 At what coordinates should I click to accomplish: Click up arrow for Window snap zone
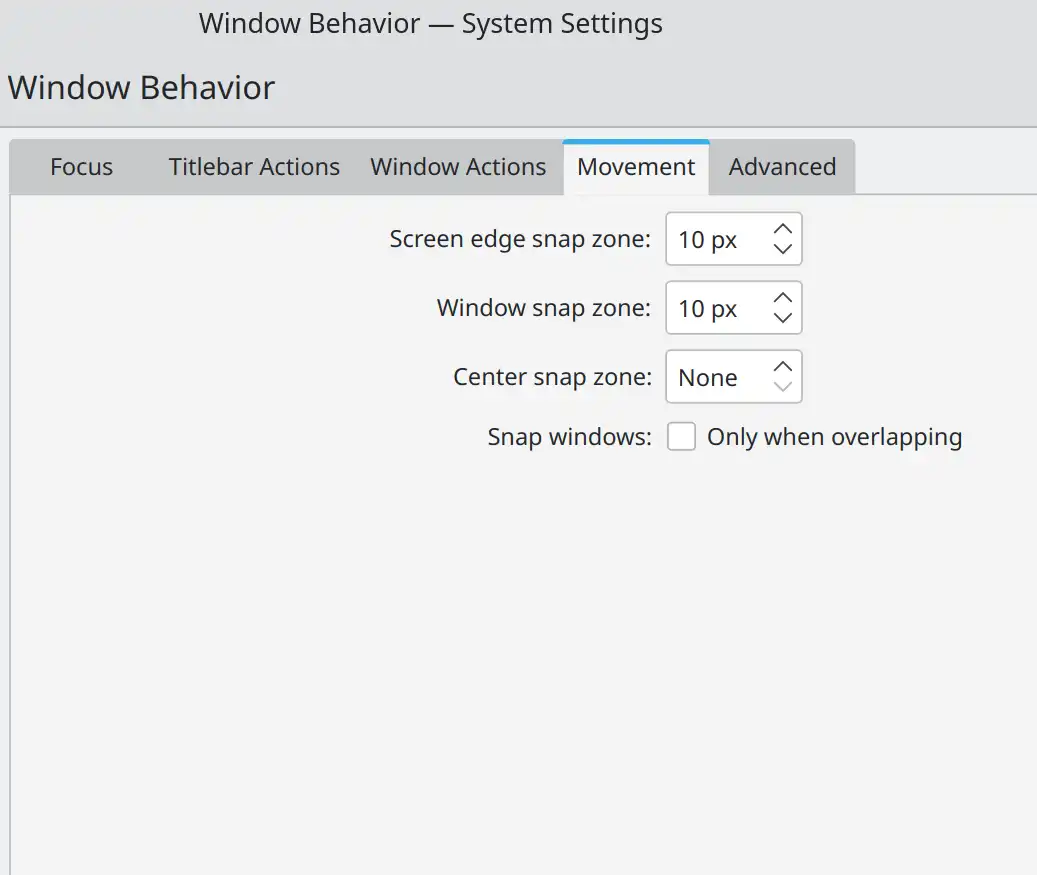point(783,298)
